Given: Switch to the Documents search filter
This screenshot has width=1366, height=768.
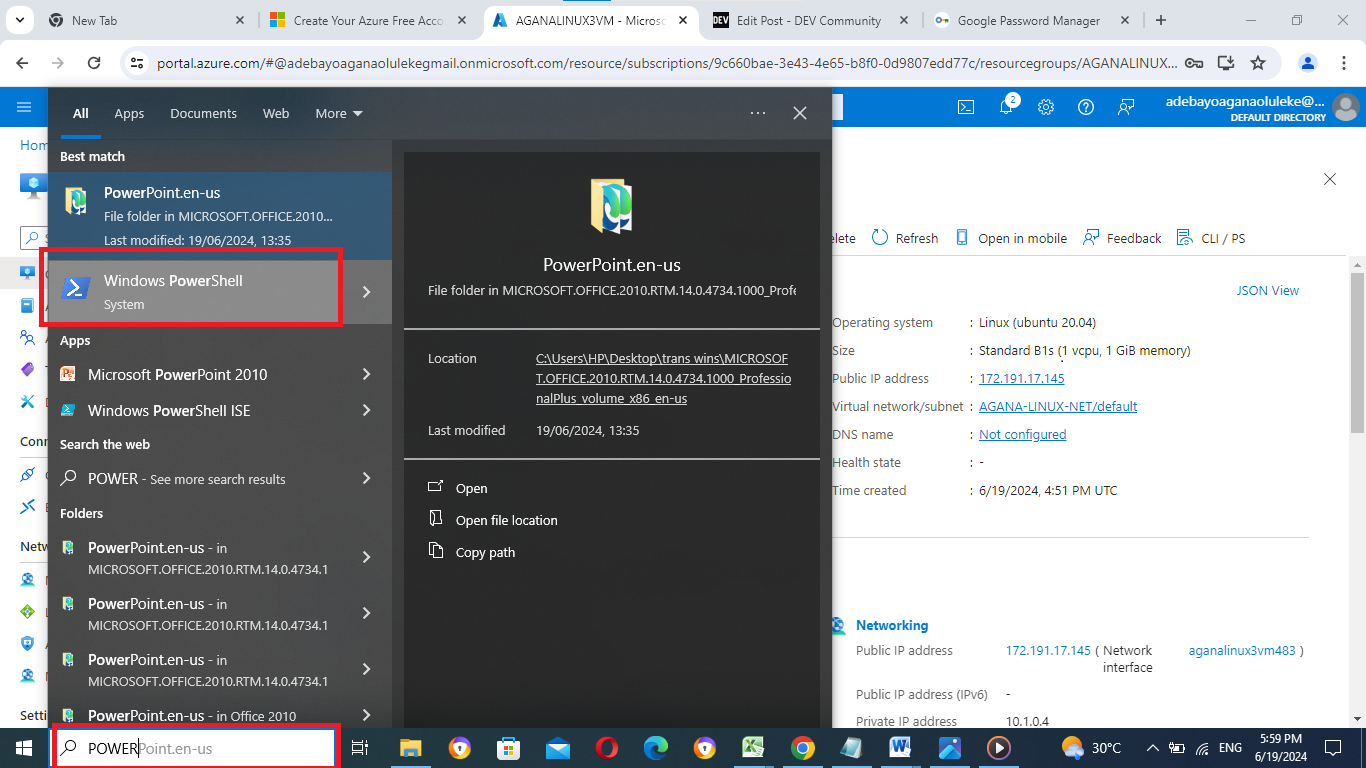Looking at the screenshot, I should pyautogui.click(x=203, y=113).
